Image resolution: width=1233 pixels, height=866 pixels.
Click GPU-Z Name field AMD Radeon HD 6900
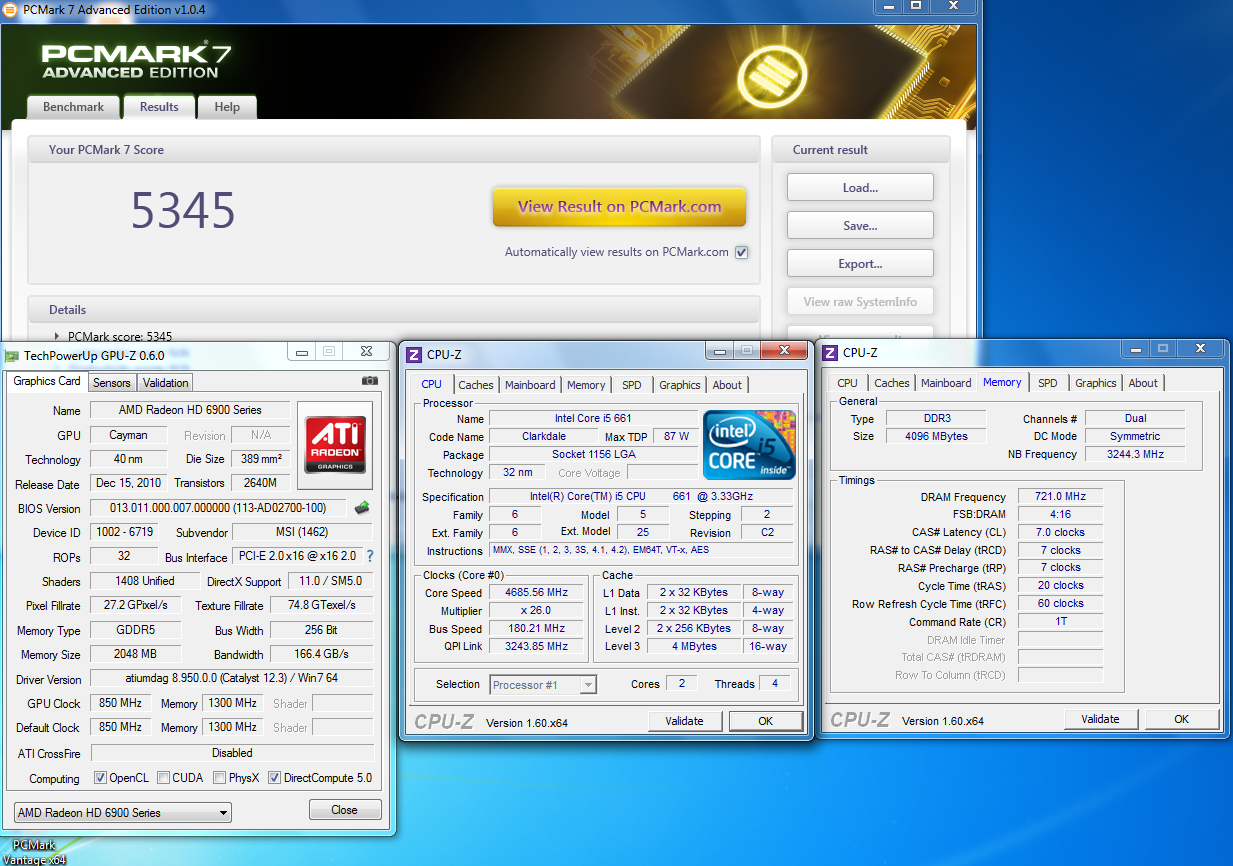point(190,410)
